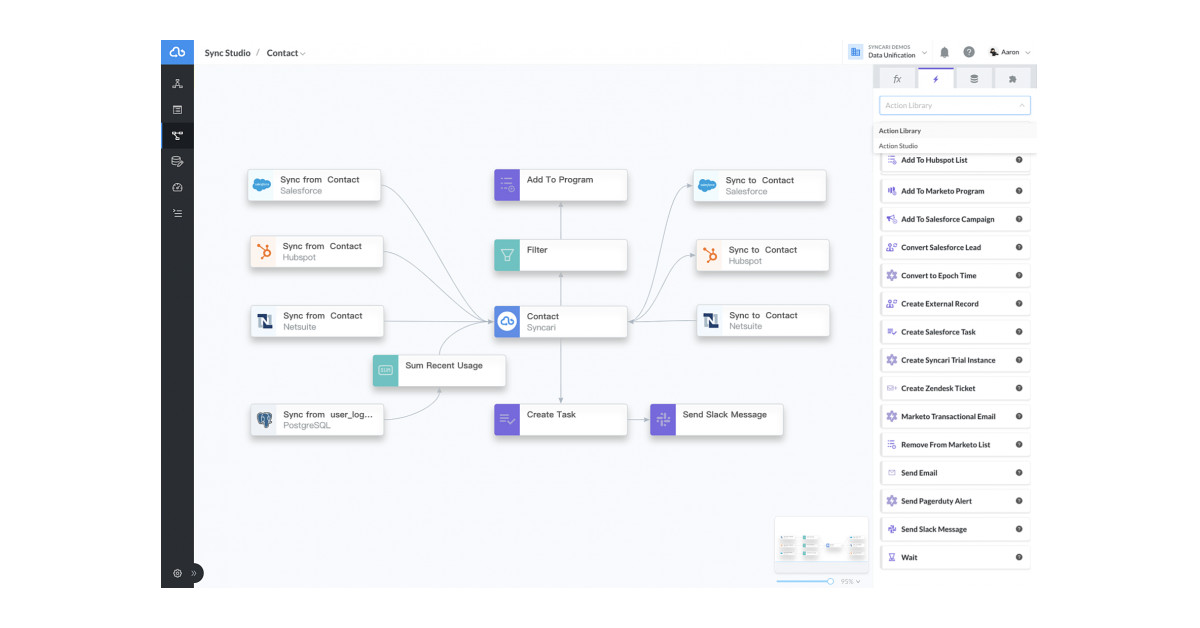Screen dimensions: 1200x628
Task: Click info icon for Create Salesforce Task
Action: point(1019,332)
